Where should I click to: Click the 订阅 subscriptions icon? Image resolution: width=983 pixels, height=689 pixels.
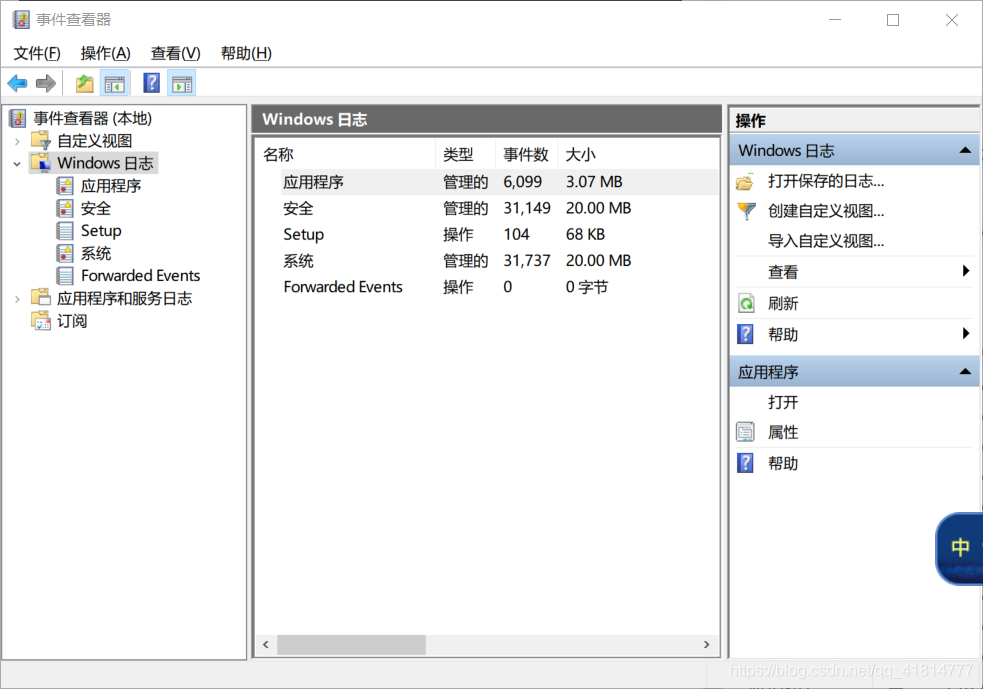point(41,320)
